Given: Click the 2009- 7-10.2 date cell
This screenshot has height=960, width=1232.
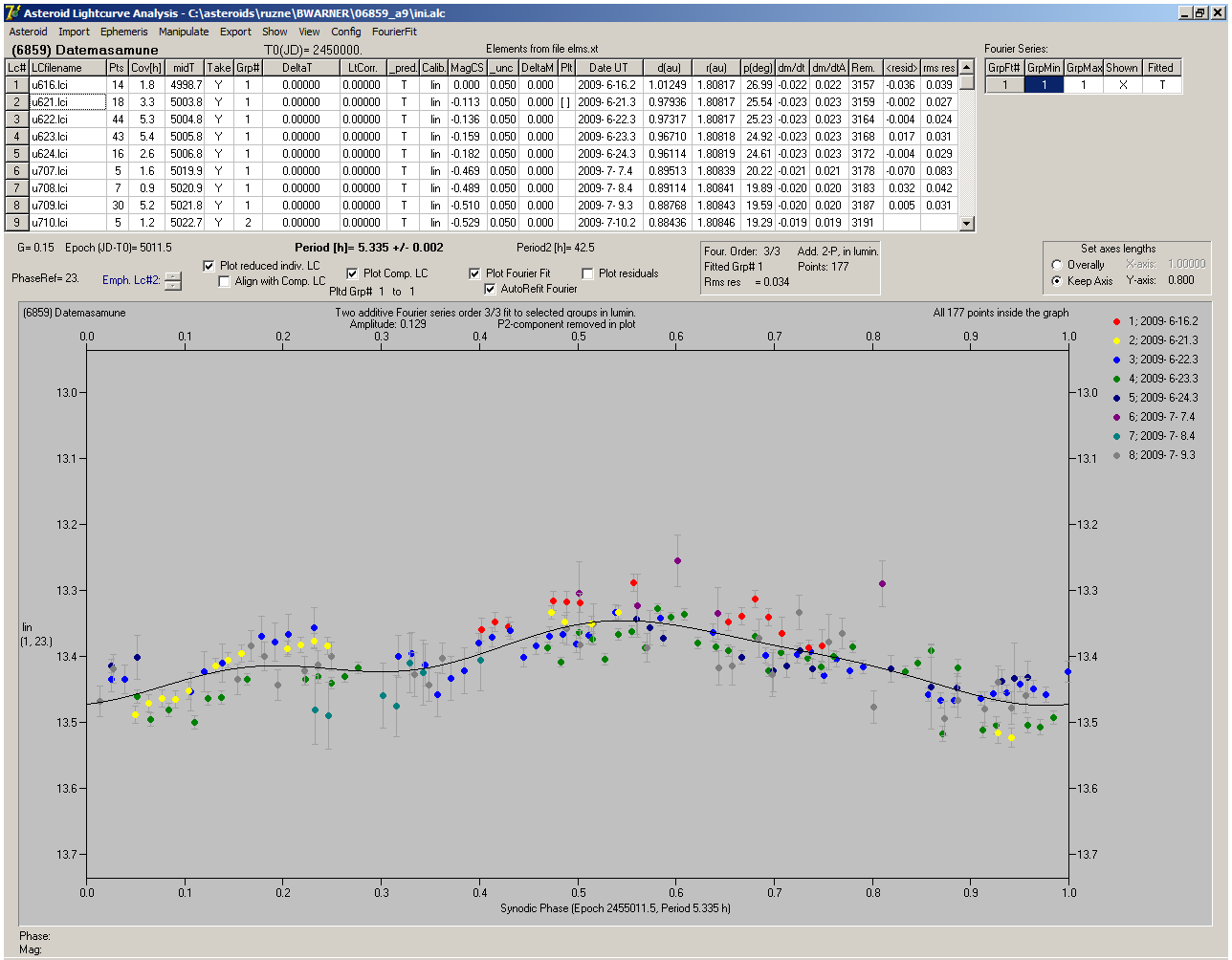Looking at the screenshot, I should tap(608, 223).
